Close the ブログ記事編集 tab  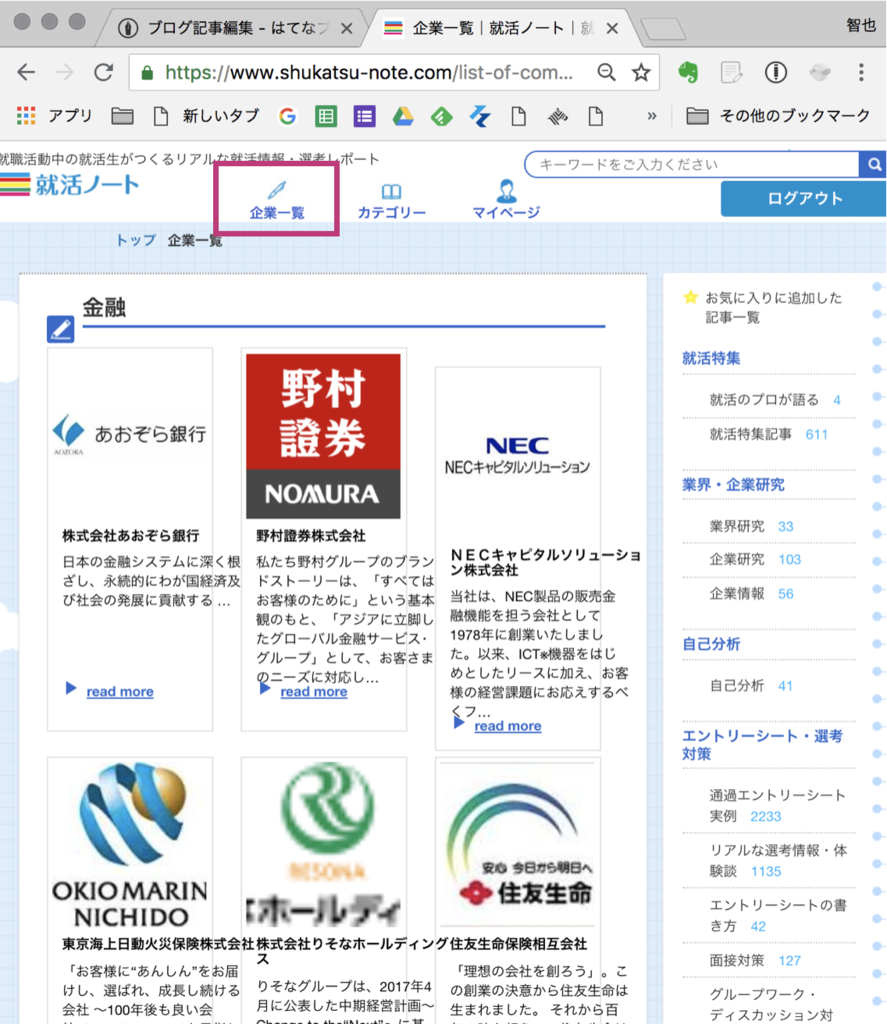pyautogui.click(x=347, y=28)
